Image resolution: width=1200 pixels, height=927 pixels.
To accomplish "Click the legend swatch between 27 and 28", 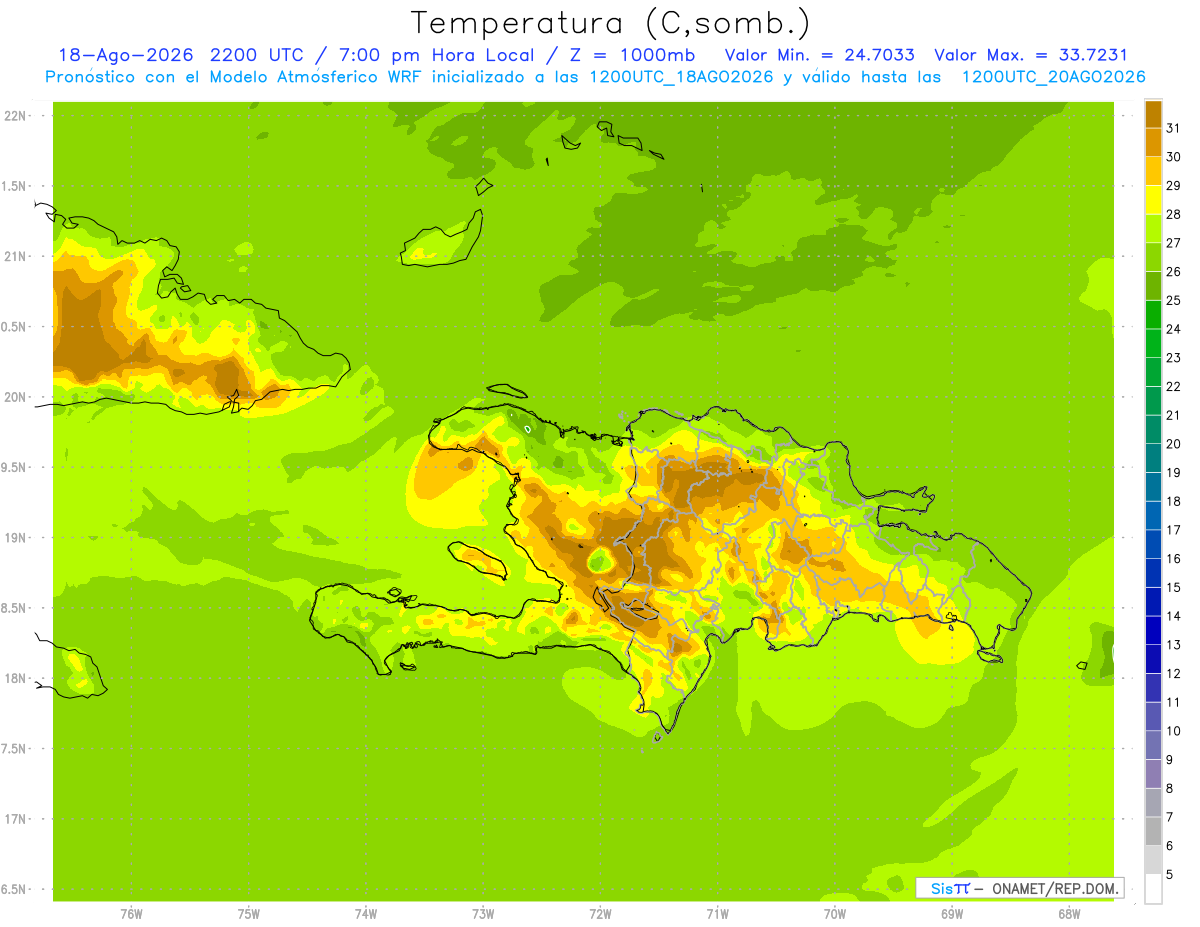I will tap(1153, 228).
